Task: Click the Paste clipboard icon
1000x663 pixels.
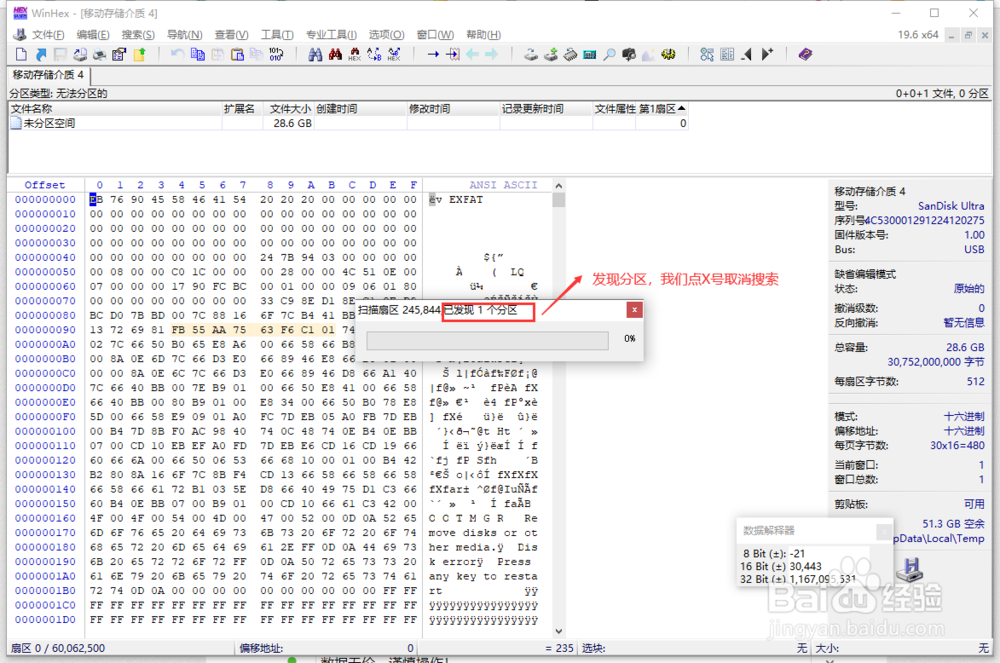Action: pos(237,54)
